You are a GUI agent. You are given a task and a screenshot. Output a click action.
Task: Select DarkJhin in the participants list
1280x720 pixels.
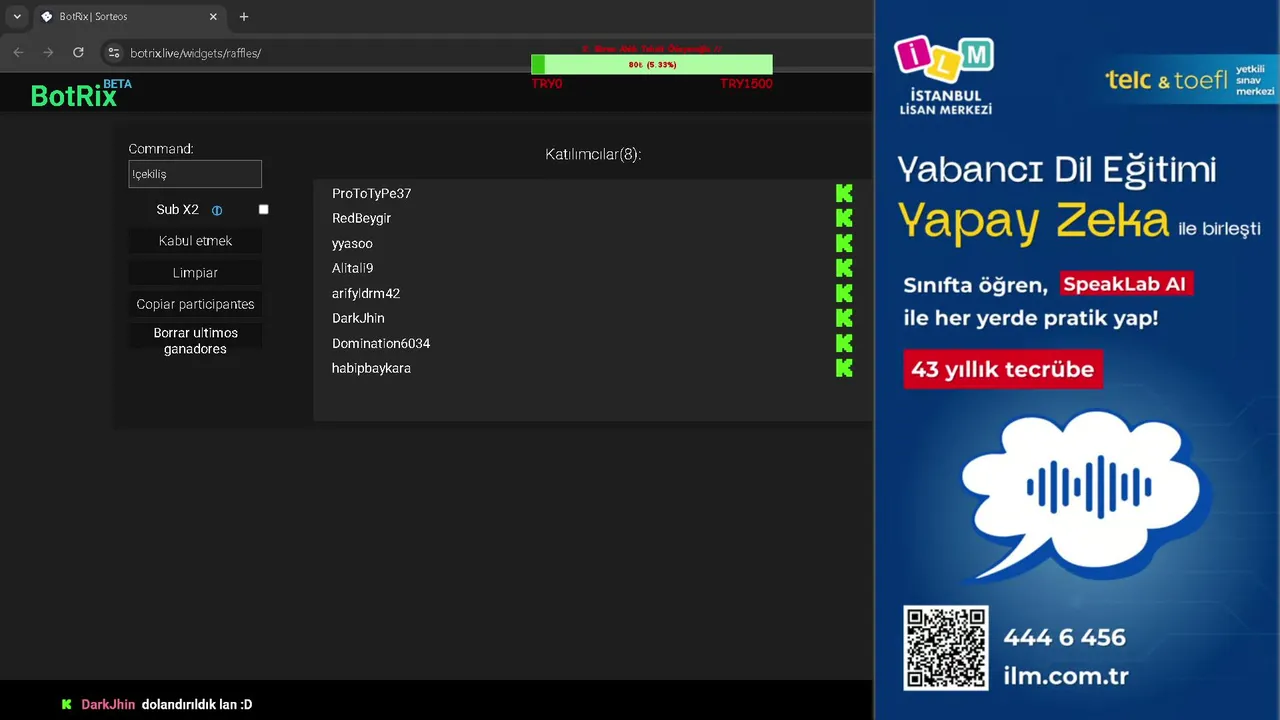point(358,318)
